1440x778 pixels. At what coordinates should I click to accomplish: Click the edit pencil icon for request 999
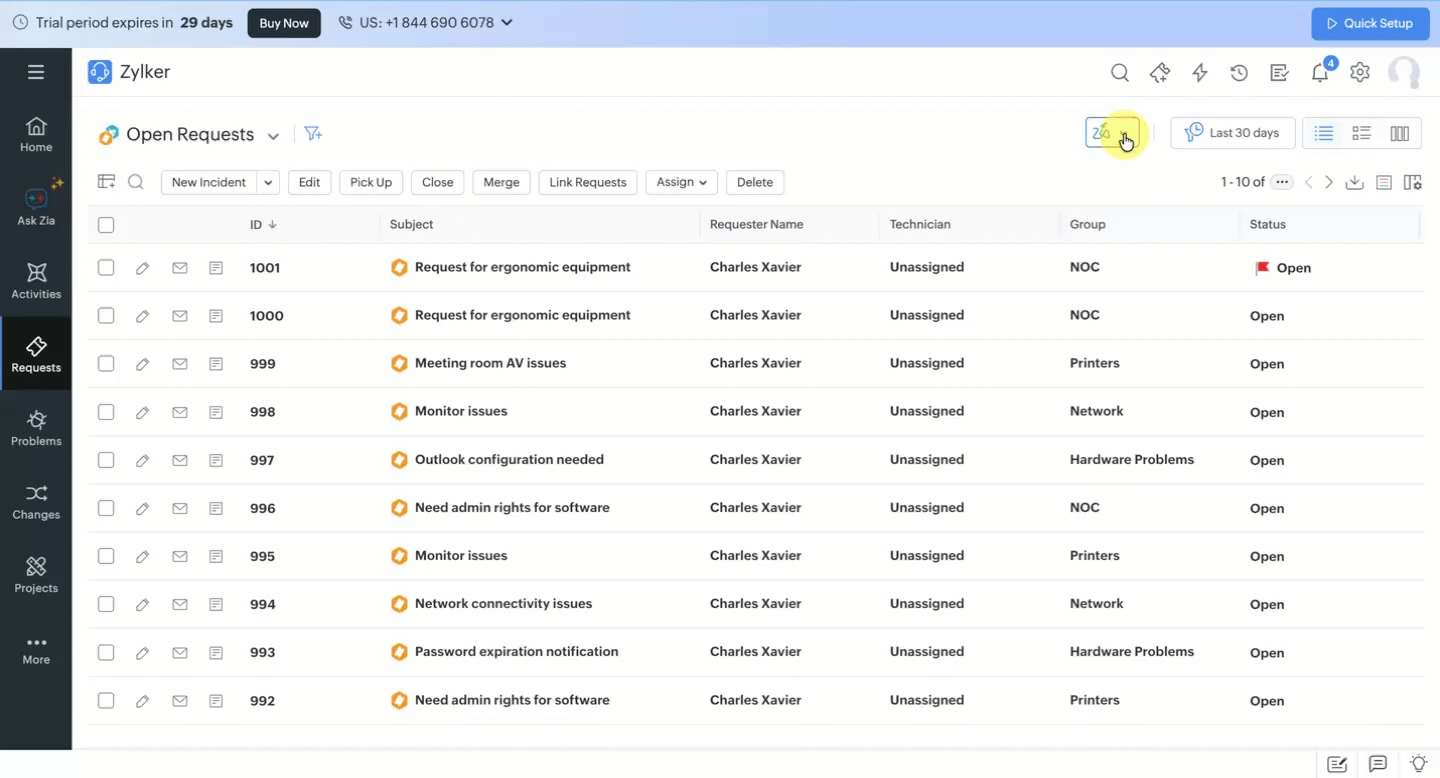coord(142,364)
